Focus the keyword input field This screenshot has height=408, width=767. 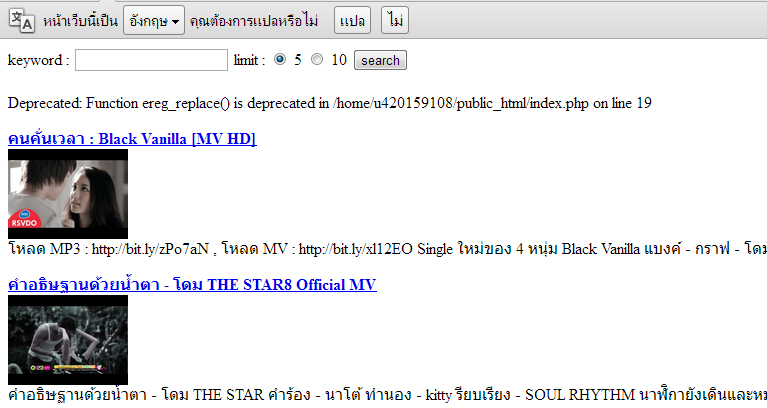click(x=151, y=60)
